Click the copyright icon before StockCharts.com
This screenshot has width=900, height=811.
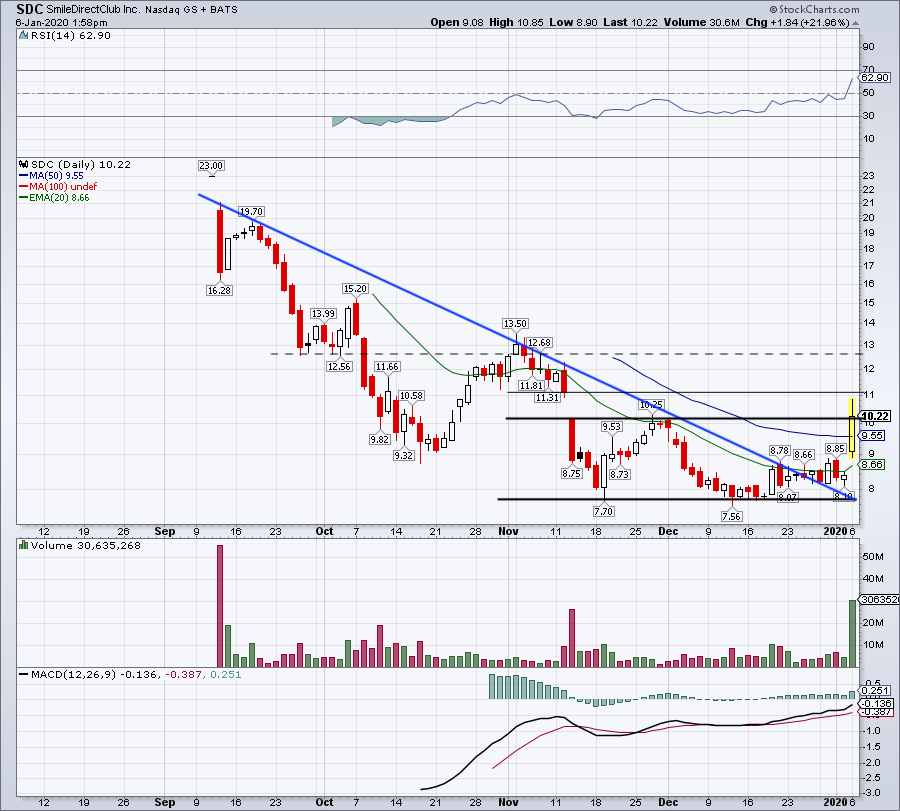point(773,9)
